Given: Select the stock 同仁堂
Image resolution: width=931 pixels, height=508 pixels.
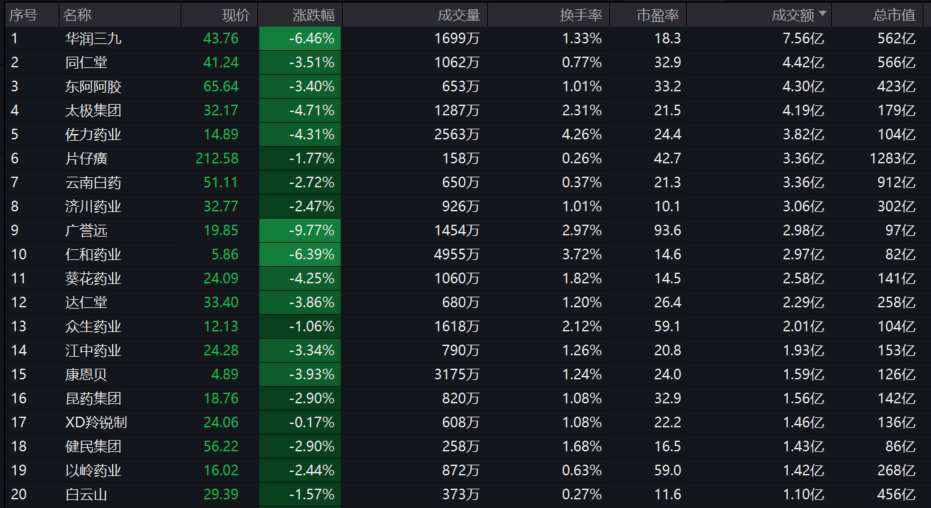Looking at the screenshot, I should coord(86,62).
